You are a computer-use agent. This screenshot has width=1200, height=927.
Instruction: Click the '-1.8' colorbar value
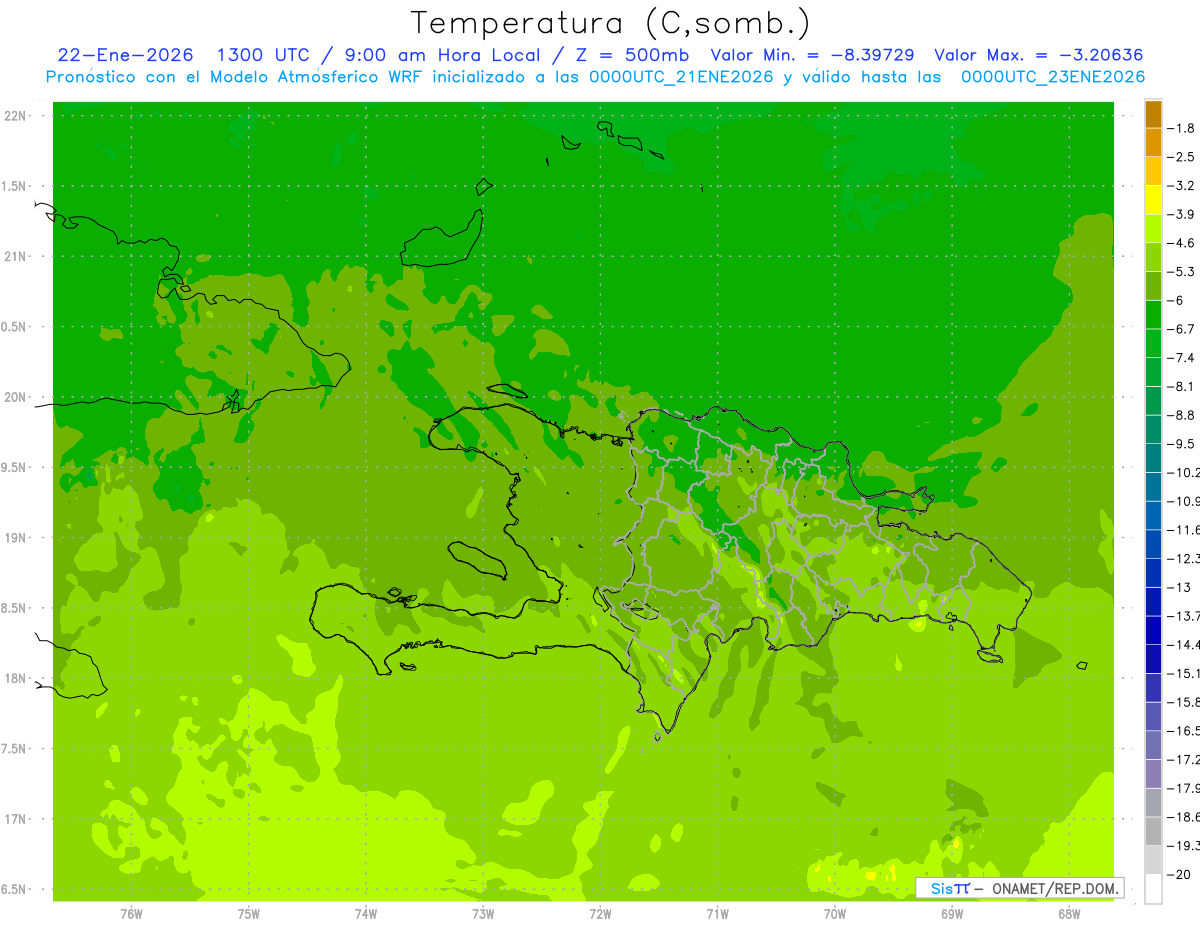1182,128
